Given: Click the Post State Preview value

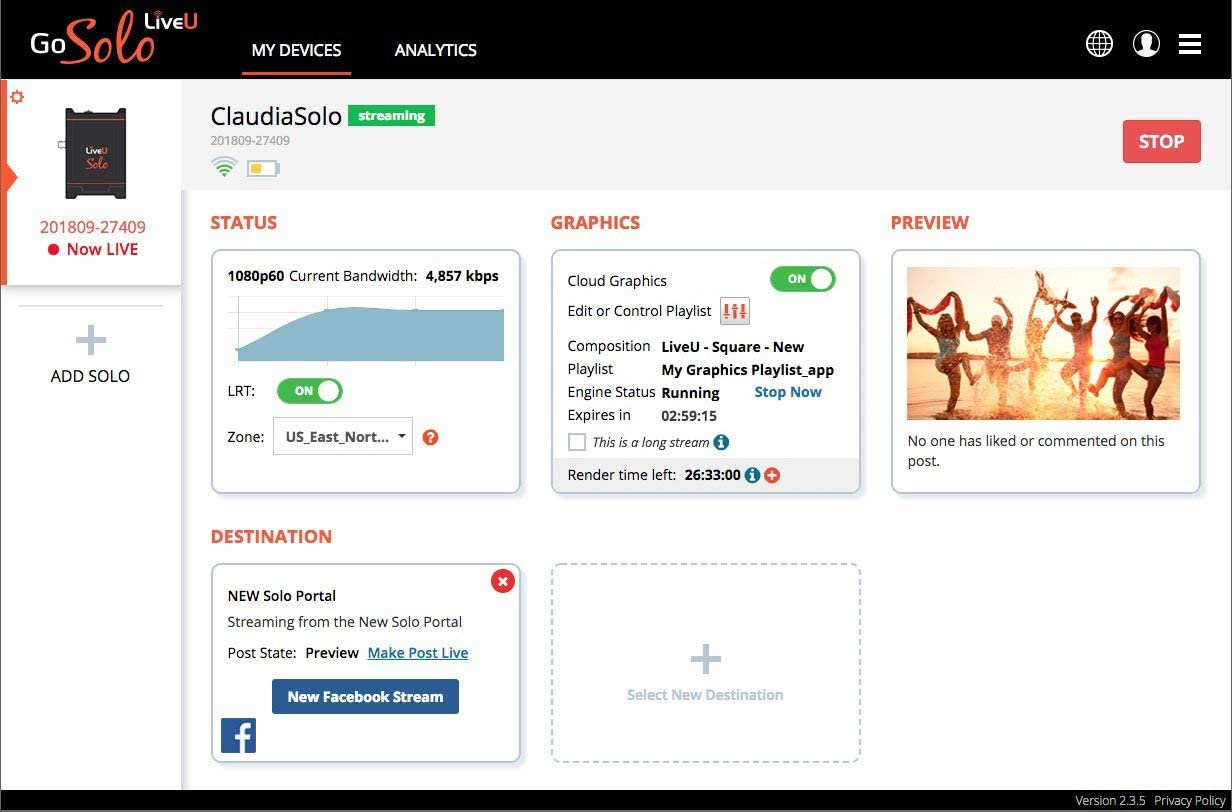Looking at the screenshot, I should click(332, 653).
